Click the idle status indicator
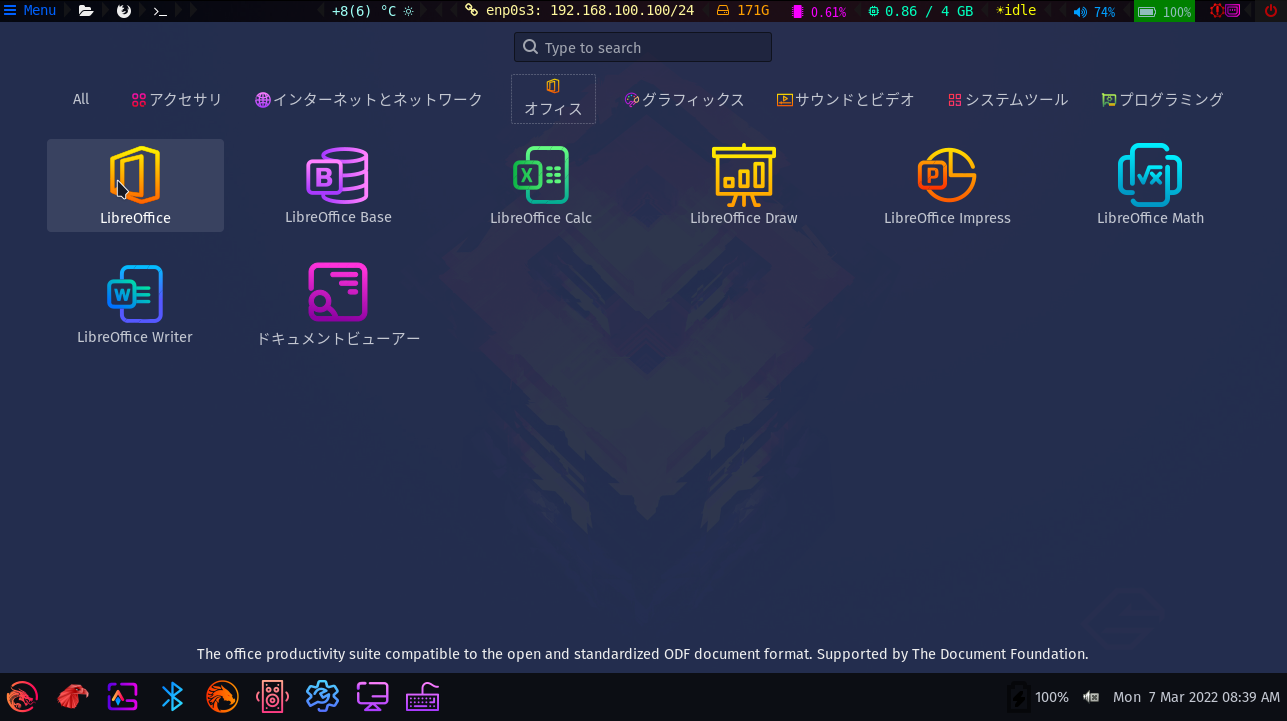 coord(1016,11)
